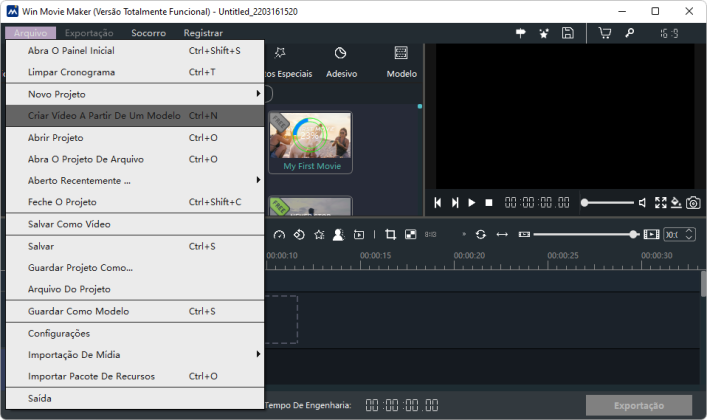Stop the preview playback
The width and height of the screenshot is (707, 420).
[489, 203]
